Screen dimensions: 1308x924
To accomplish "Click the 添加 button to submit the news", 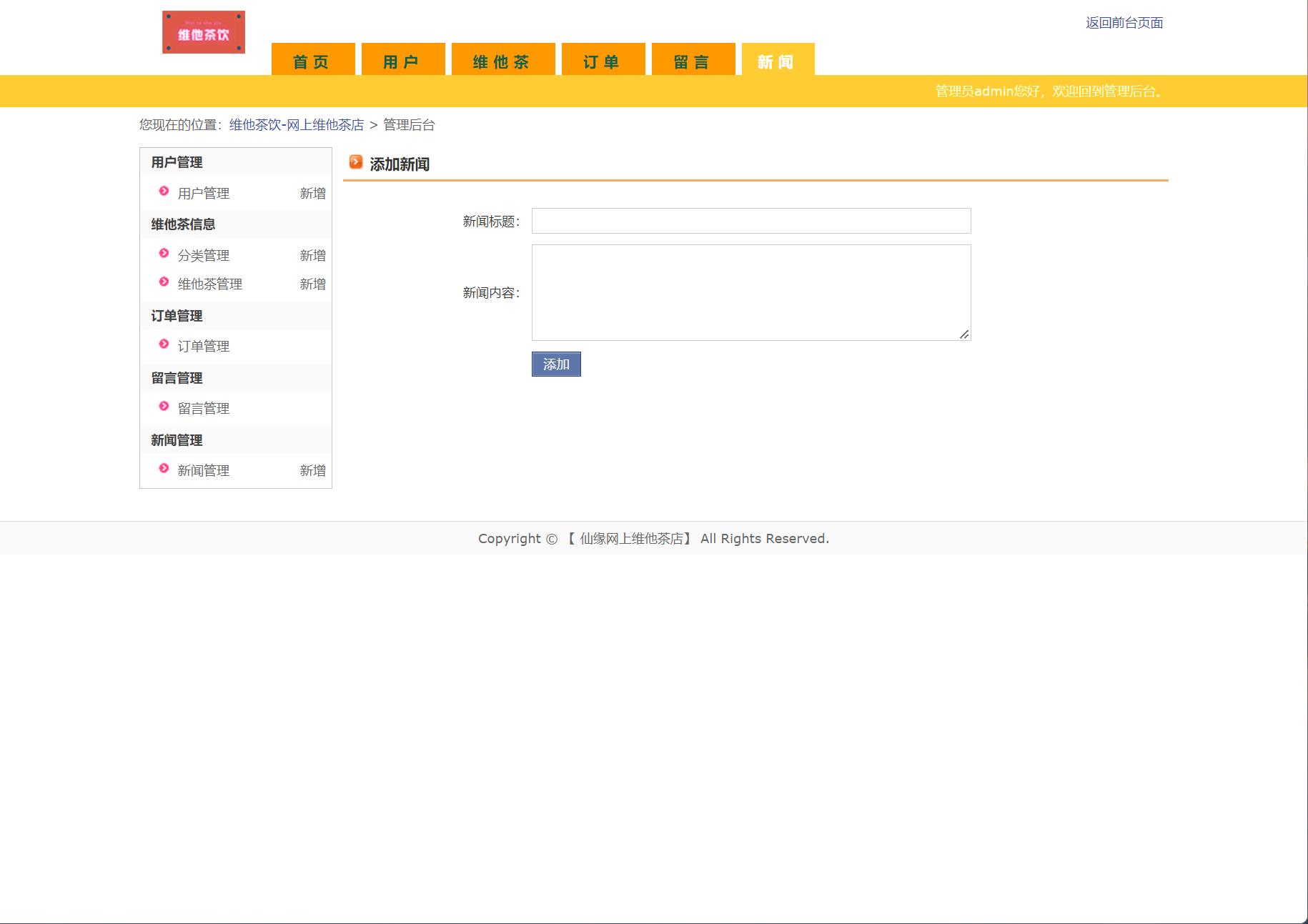I will click(556, 364).
